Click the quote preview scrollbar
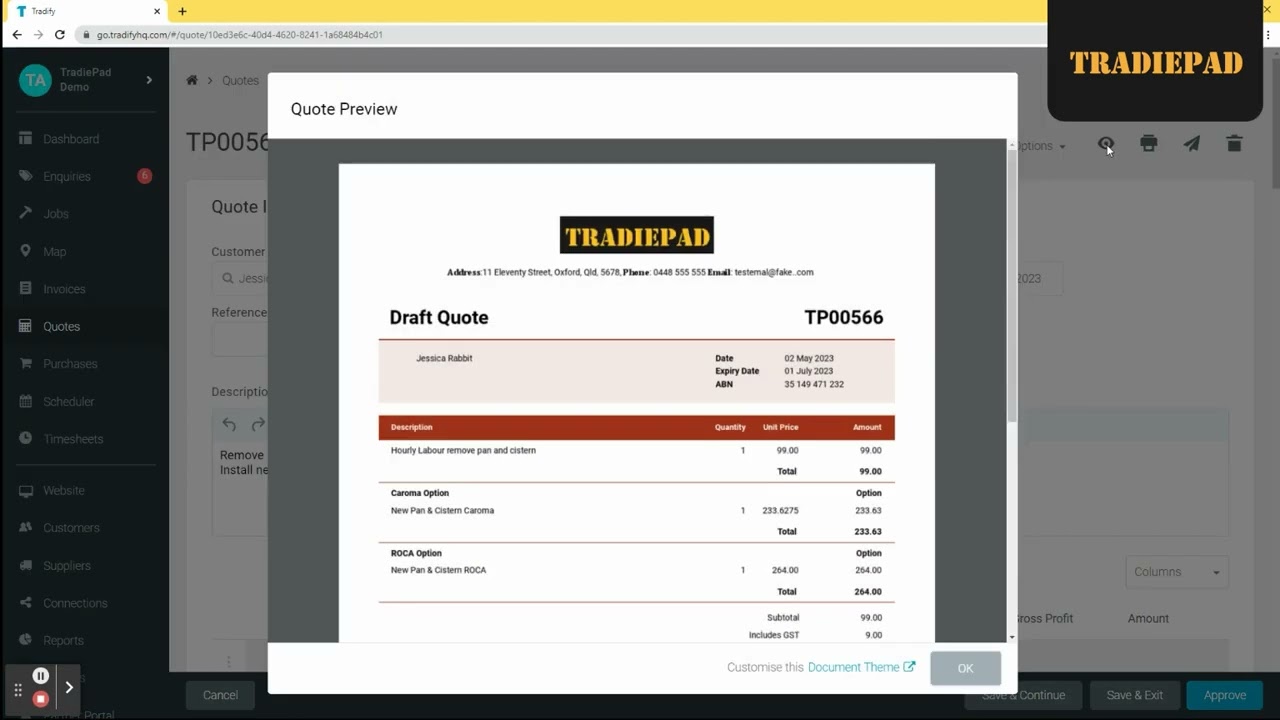This screenshot has height=720, width=1280. point(1012,285)
